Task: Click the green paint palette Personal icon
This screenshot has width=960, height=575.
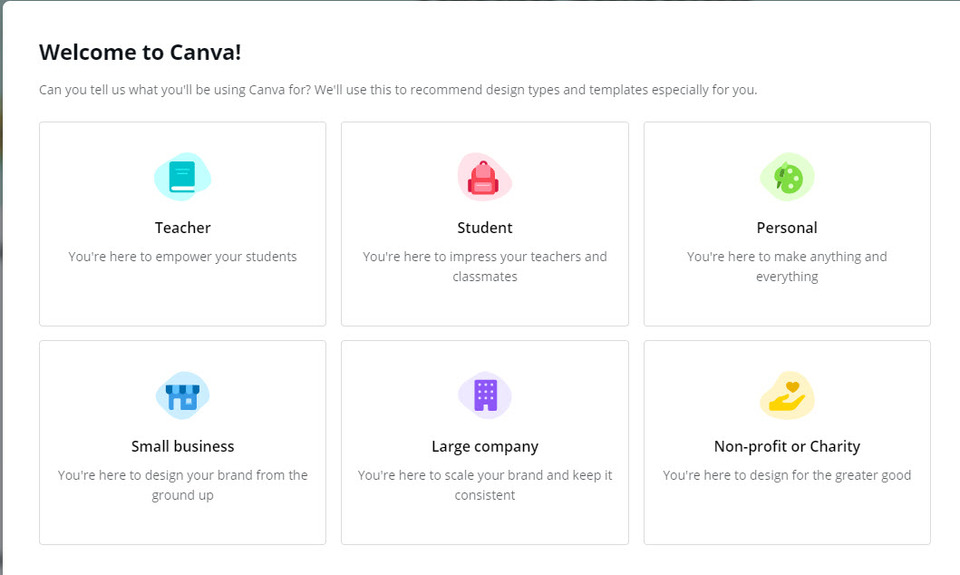Action: (787, 177)
